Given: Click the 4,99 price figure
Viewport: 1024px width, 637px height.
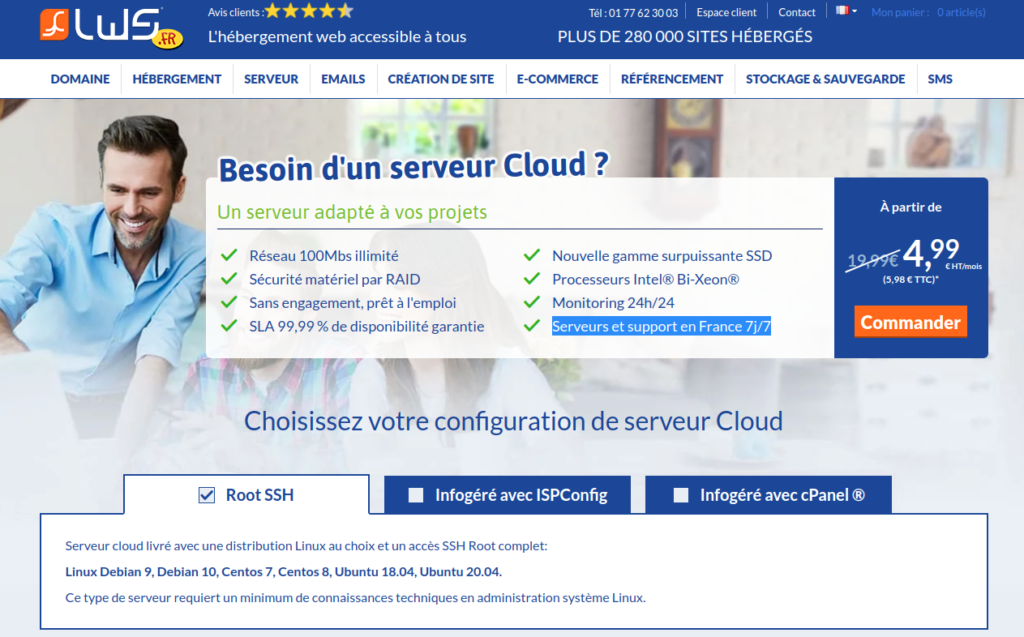Looking at the screenshot, I should click(931, 252).
